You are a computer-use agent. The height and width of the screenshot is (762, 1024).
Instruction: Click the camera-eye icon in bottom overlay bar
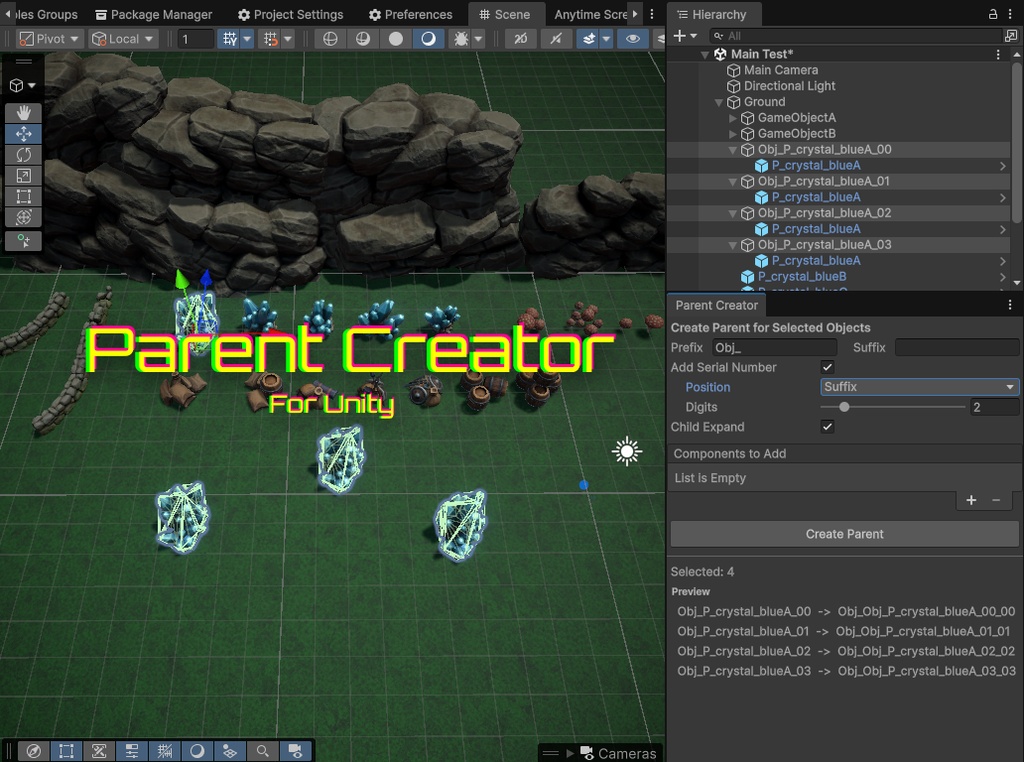[x=295, y=751]
